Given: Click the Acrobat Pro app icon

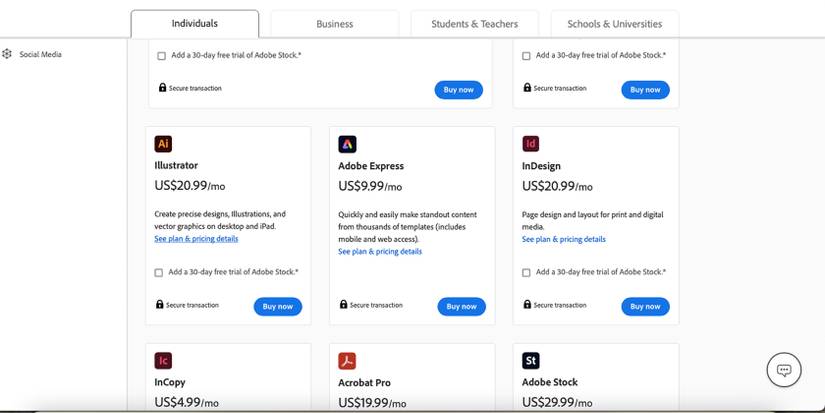Looking at the screenshot, I should click(x=347, y=361).
